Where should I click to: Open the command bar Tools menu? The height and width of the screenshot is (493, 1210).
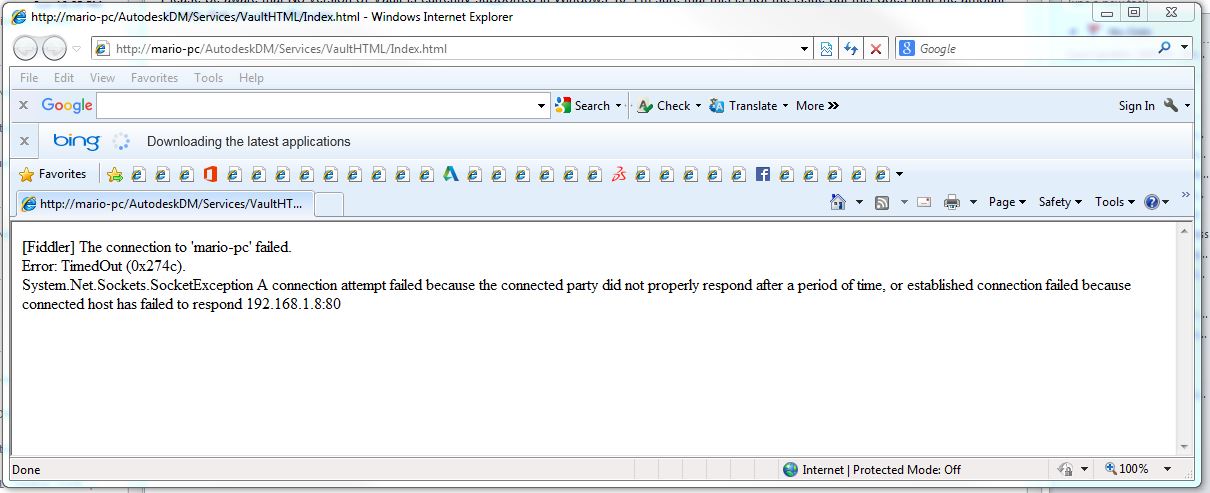pyautogui.click(x=1115, y=202)
